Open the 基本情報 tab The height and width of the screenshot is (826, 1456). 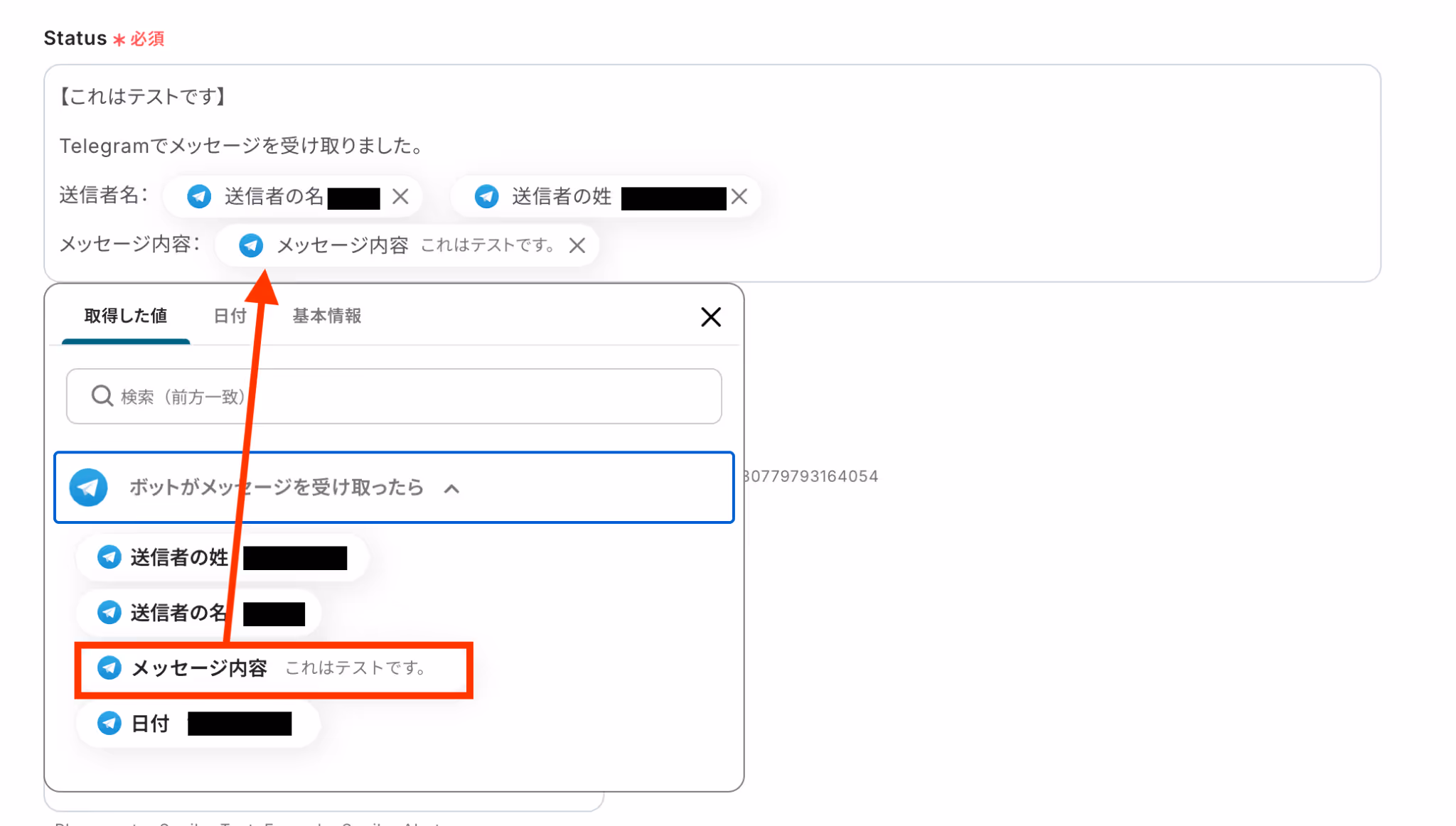(x=327, y=316)
